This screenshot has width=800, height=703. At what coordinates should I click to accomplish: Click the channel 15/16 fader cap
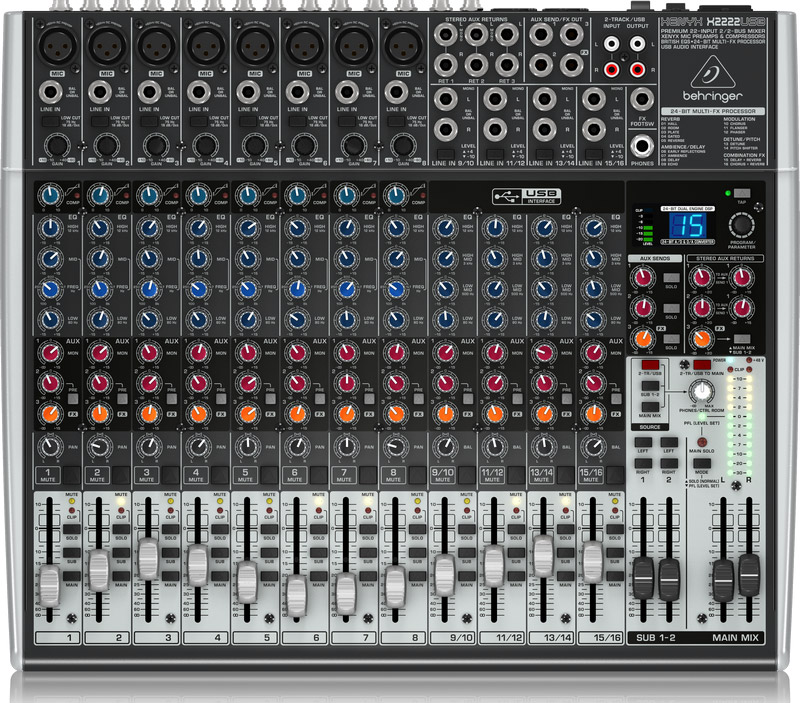click(x=593, y=562)
